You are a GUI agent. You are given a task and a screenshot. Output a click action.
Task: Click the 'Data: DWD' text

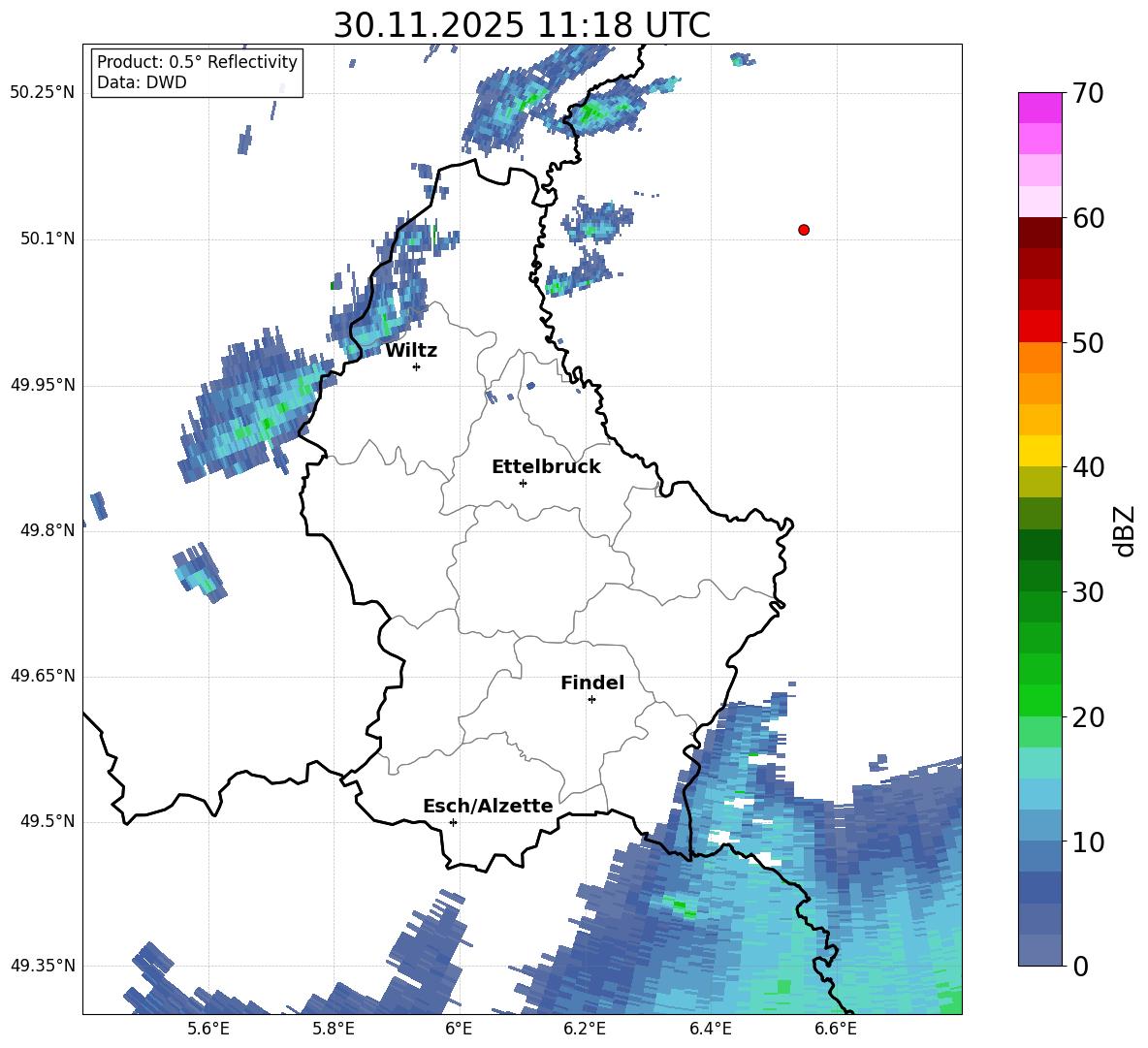coord(142,82)
